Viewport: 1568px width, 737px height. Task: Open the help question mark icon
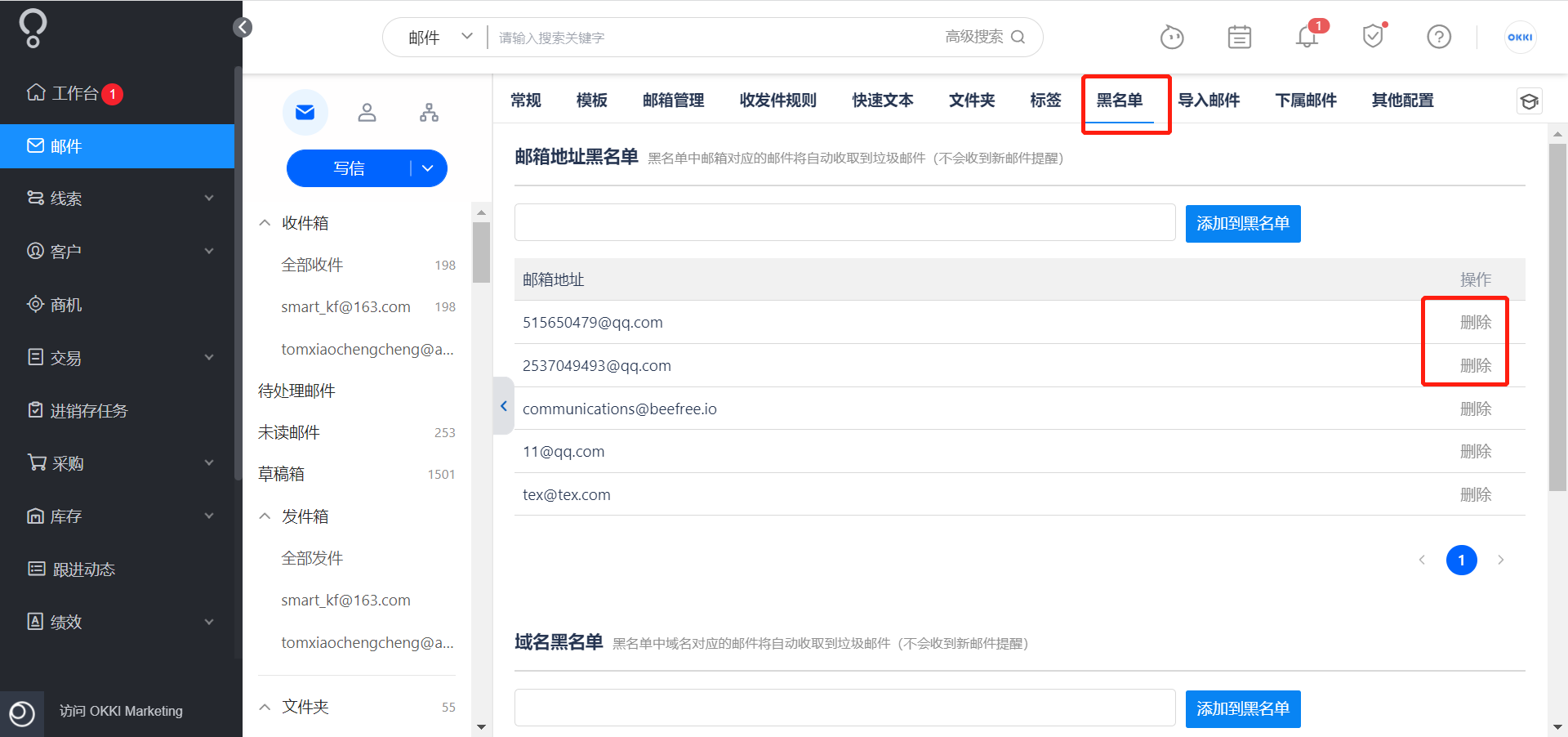pyautogui.click(x=1439, y=37)
